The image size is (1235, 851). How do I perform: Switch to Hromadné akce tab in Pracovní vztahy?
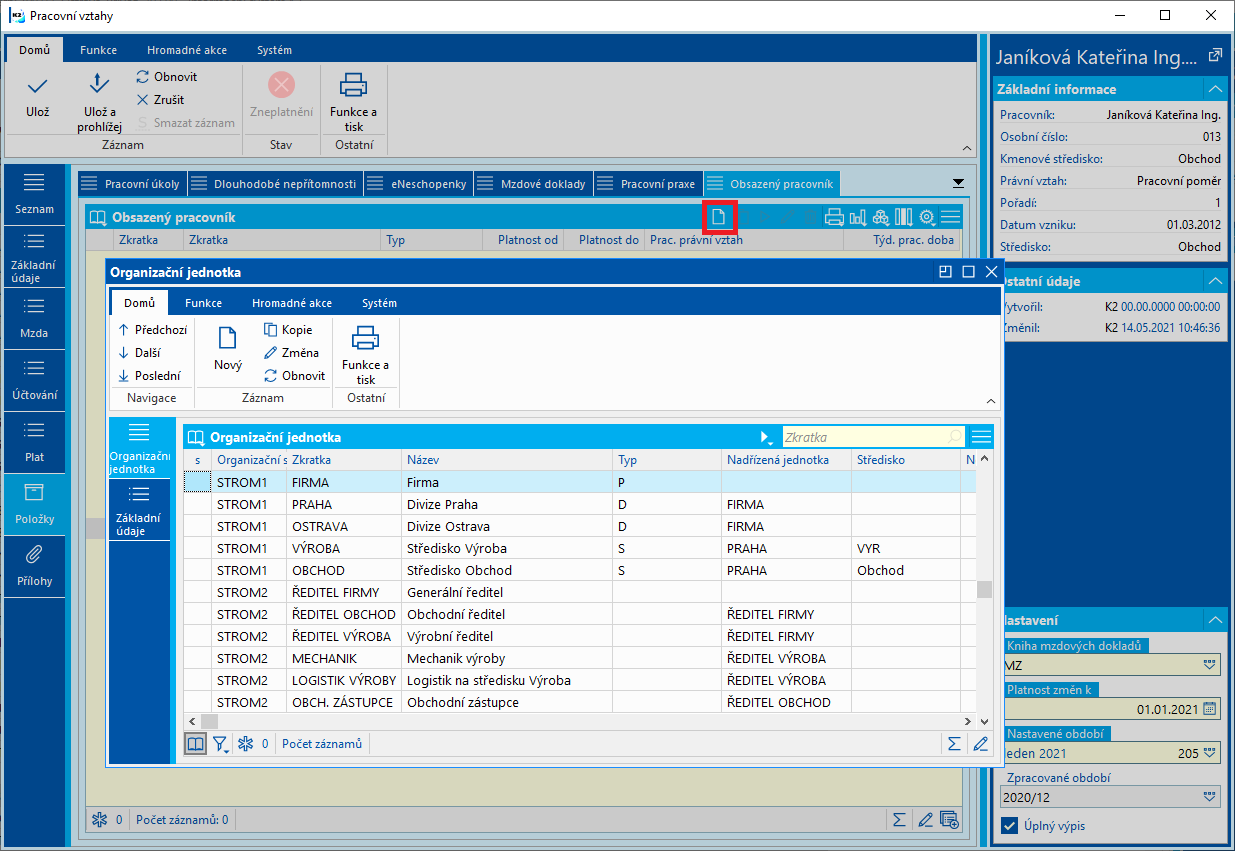click(x=187, y=50)
